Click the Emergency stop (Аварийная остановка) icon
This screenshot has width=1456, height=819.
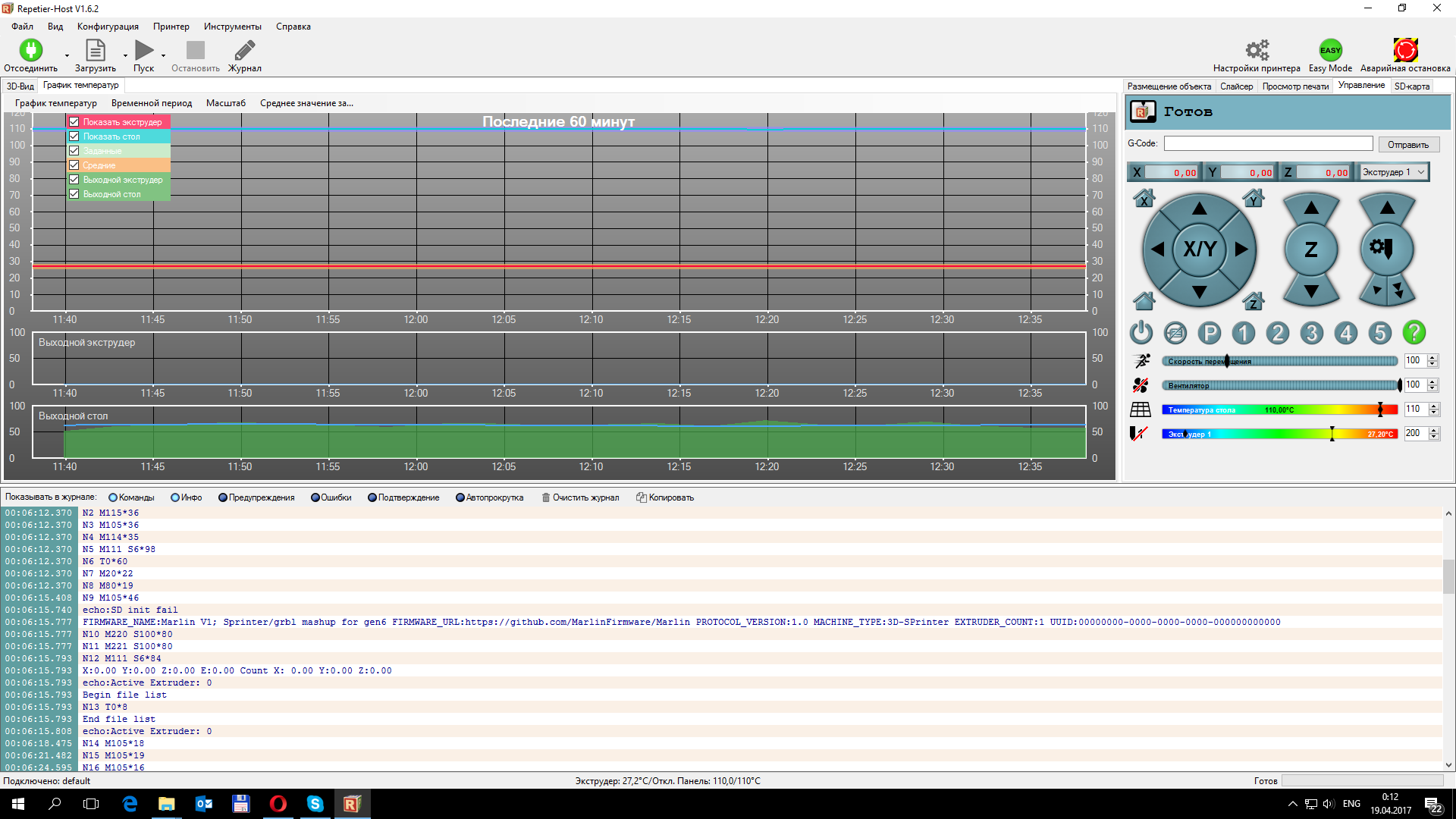[x=1404, y=51]
